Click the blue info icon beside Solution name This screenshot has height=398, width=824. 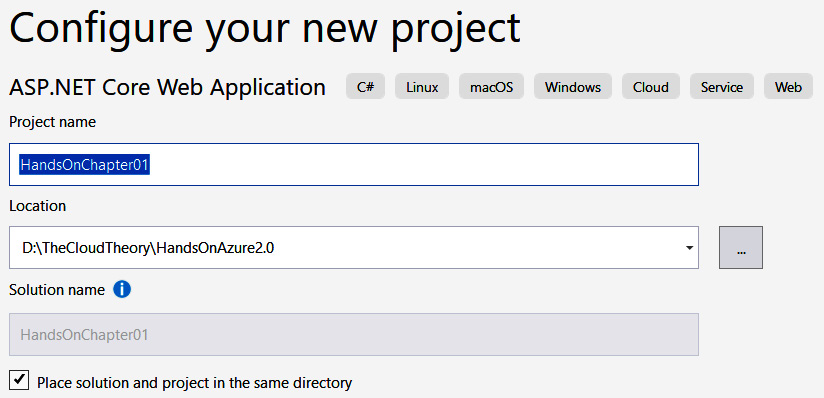point(122,289)
